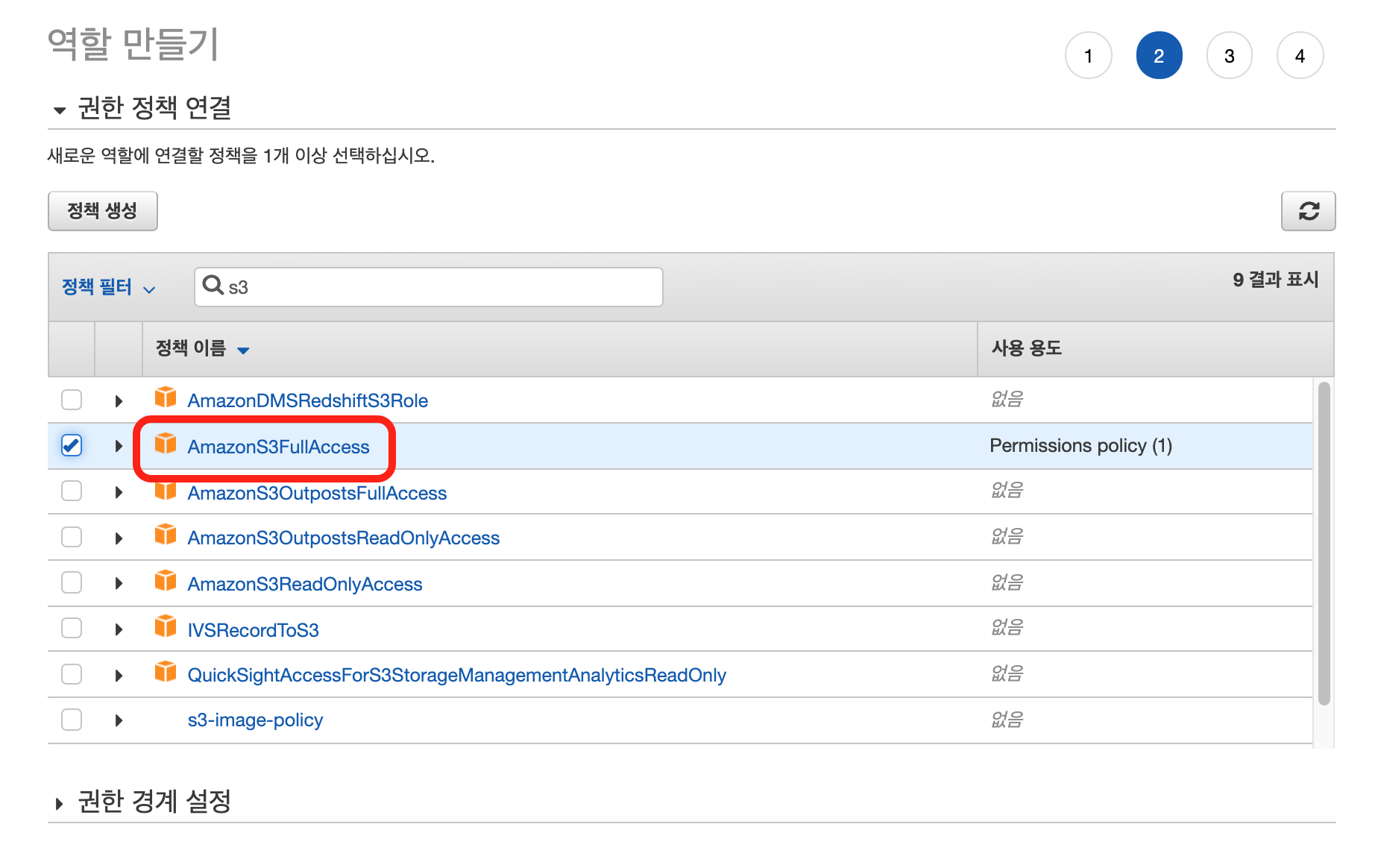This screenshot has height=868, width=1378.
Task: Go to step 1 of role creation
Action: tap(1089, 55)
